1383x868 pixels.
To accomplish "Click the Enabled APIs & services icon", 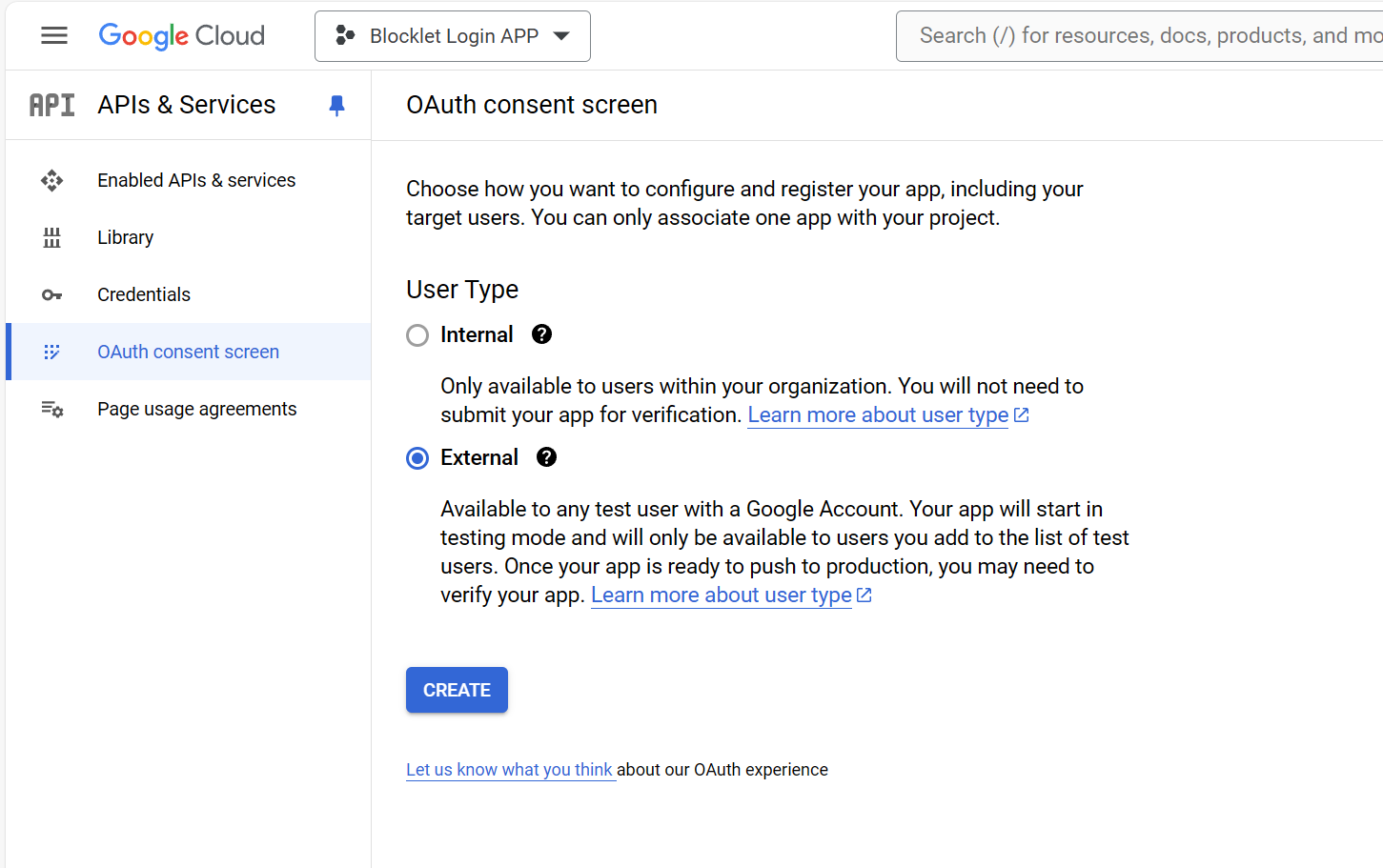I will tap(52, 180).
